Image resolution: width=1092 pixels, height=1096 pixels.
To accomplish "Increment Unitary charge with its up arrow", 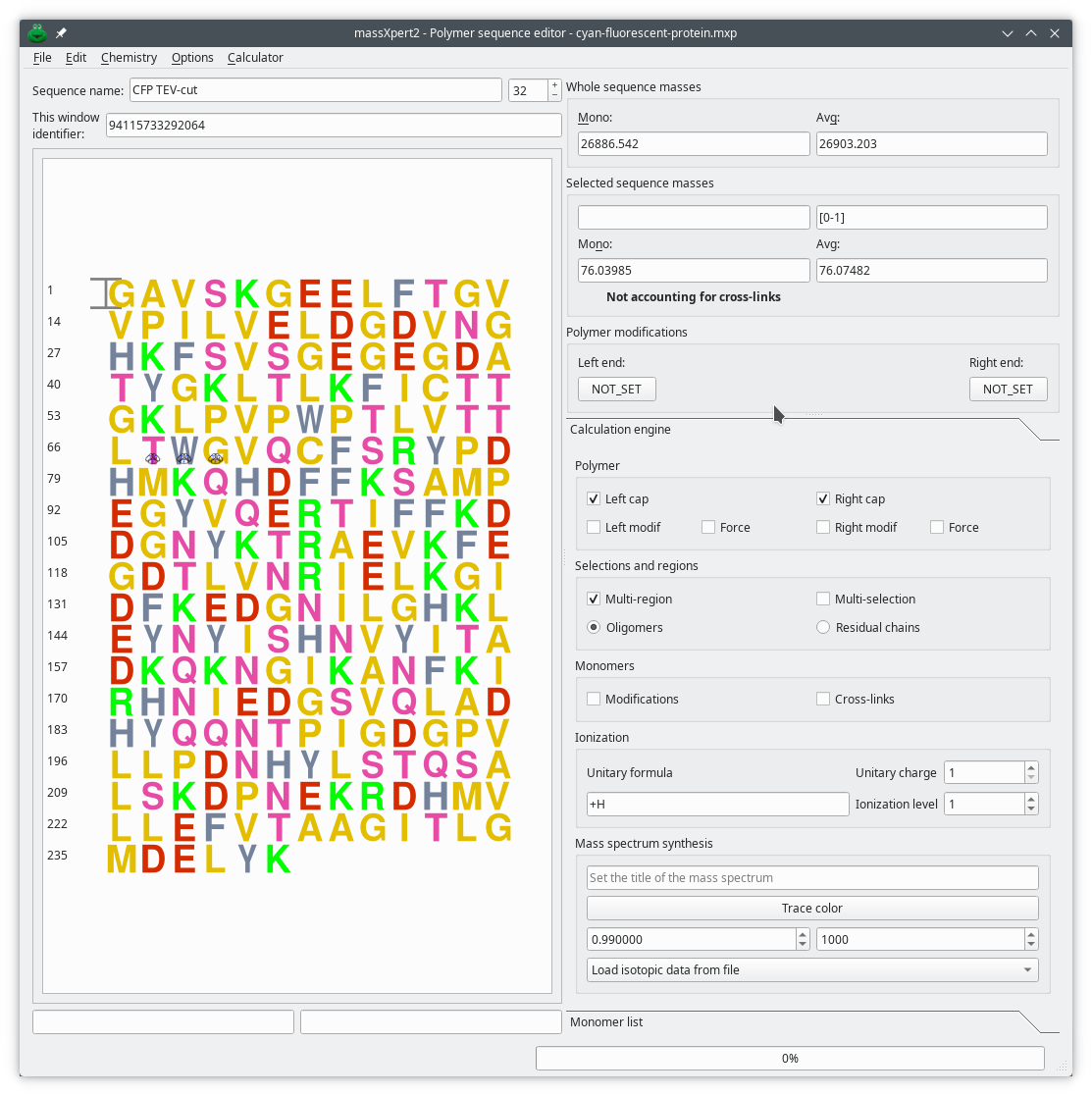I will click(x=1029, y=766).
